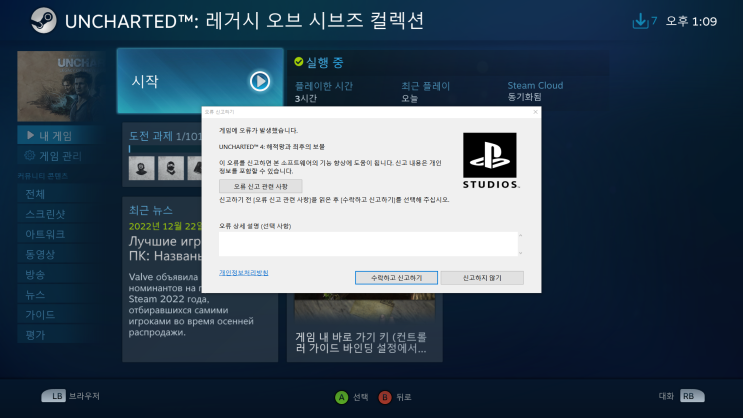This screenshot has width=743, height=418.
Task: Click the Russian news headline Лучшие игр
Action: point(165,249)
